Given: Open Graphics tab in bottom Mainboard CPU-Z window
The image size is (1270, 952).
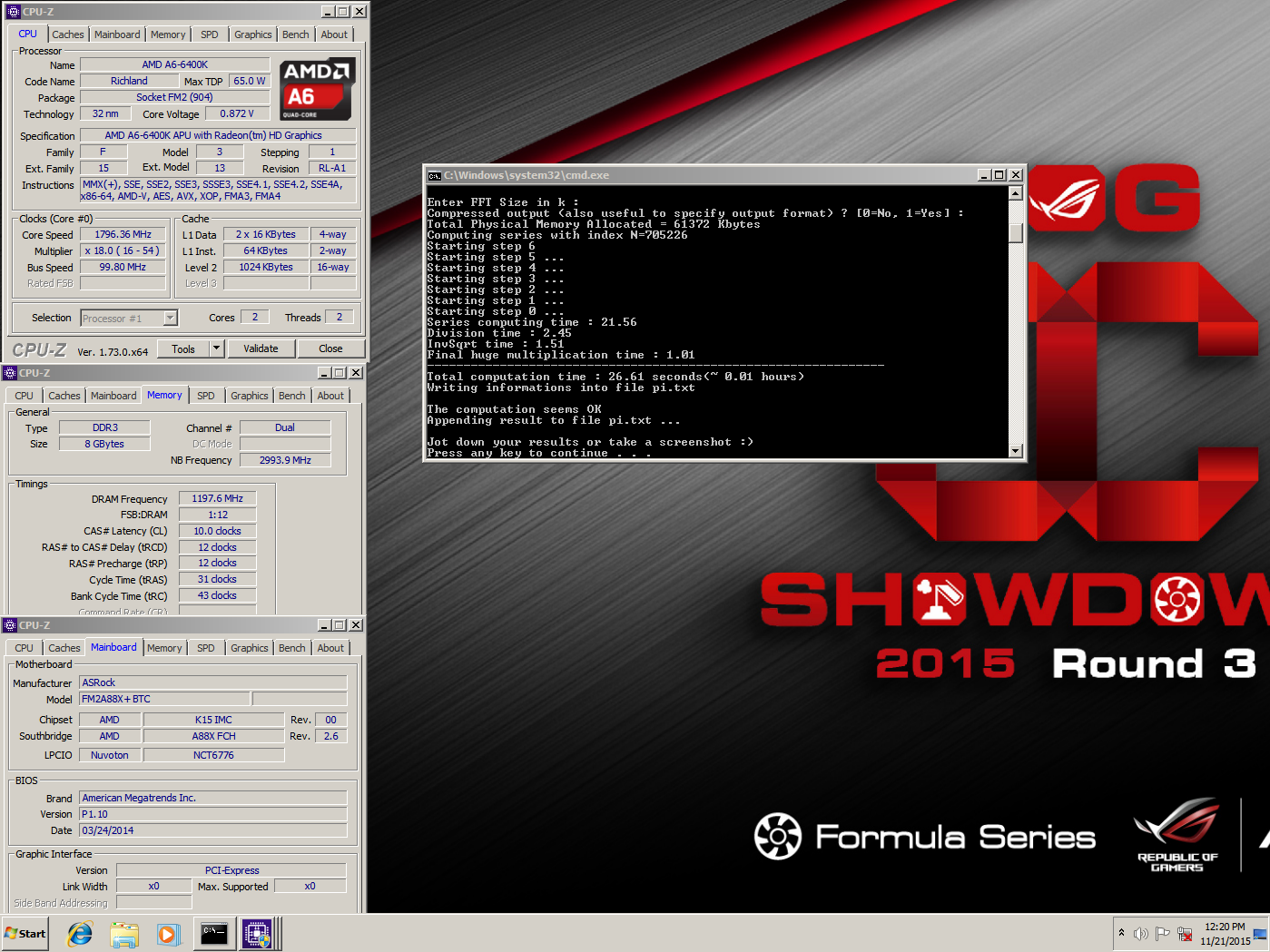Looking at the screenshot, I should click(250, 648).
